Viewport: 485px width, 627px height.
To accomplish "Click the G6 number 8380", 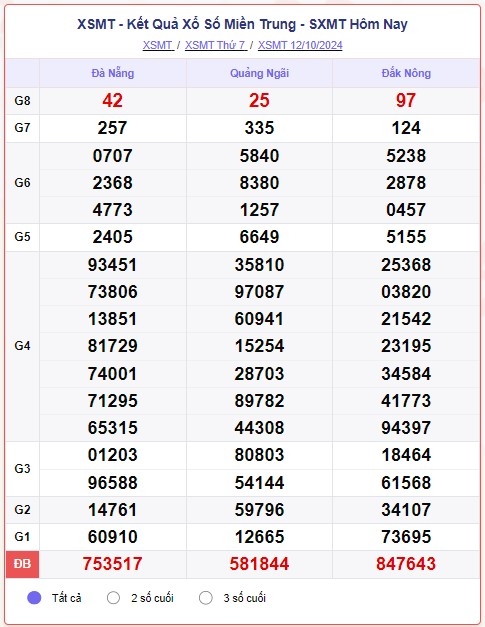I will point(259,183).
